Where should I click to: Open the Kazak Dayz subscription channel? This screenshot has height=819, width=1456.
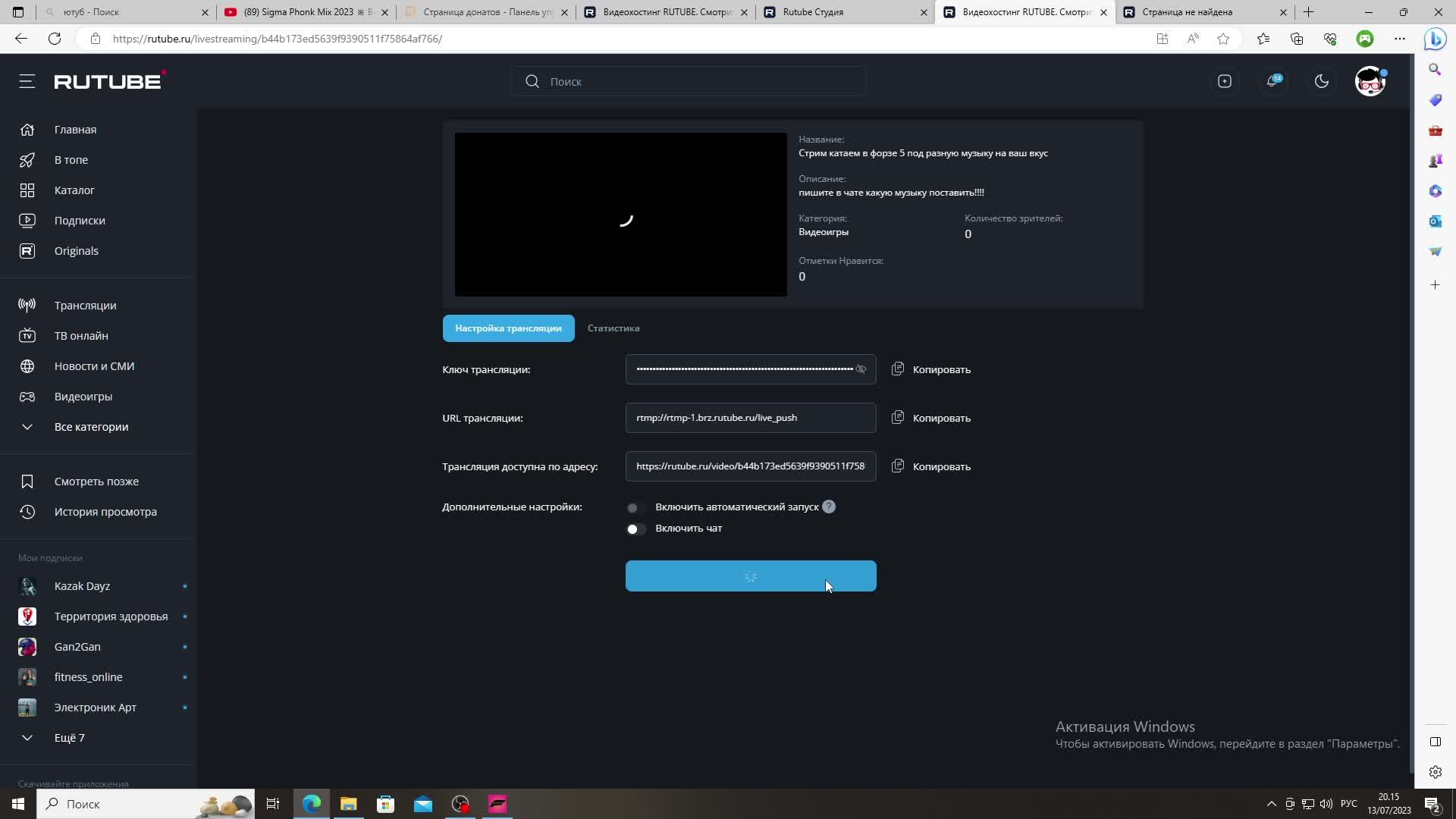click(82, 586)
